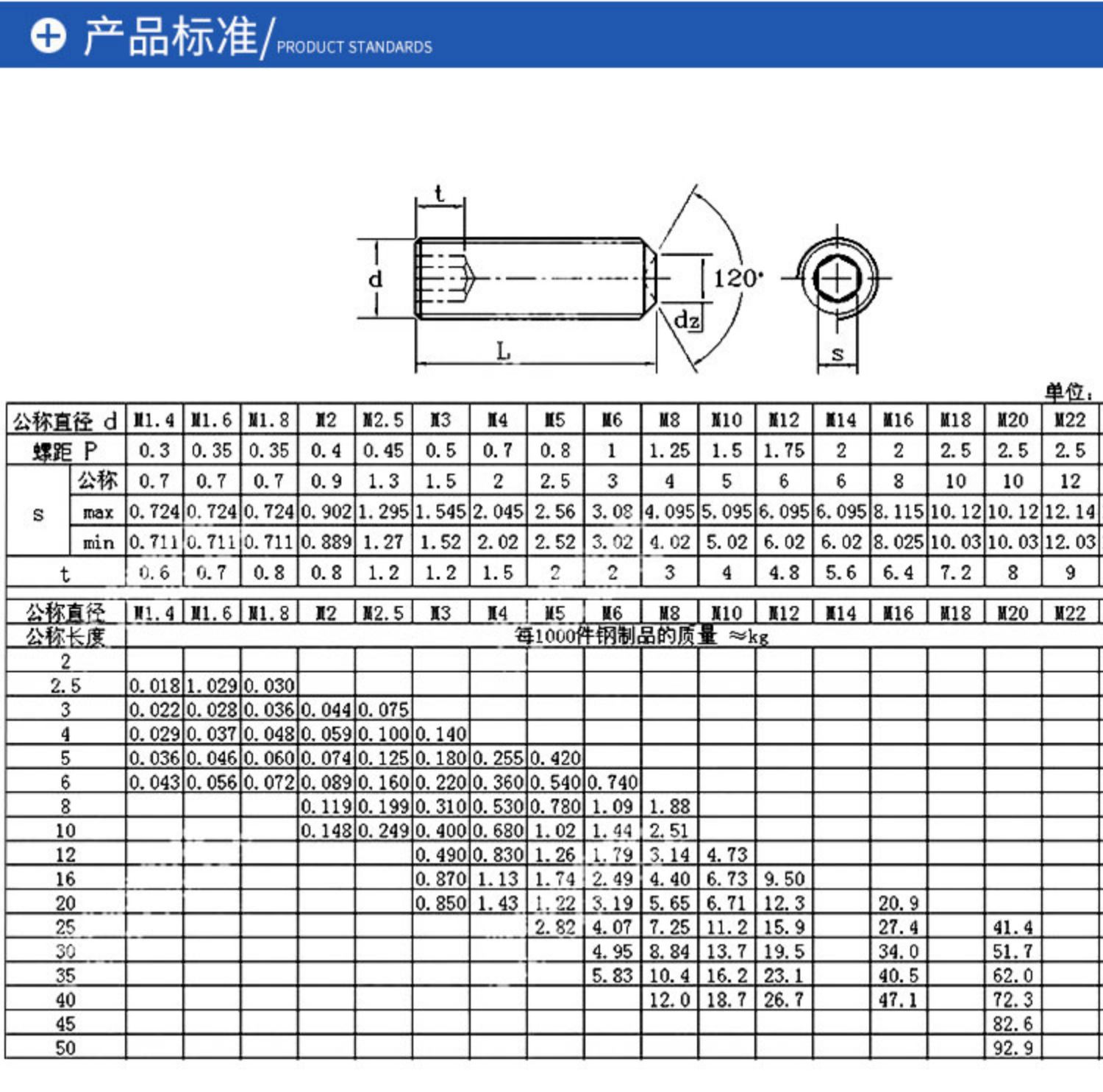The height and width of the screenshot is (1092, 1103).
Task: Click the white plus circle icon in header
Action: pos(49,35)
